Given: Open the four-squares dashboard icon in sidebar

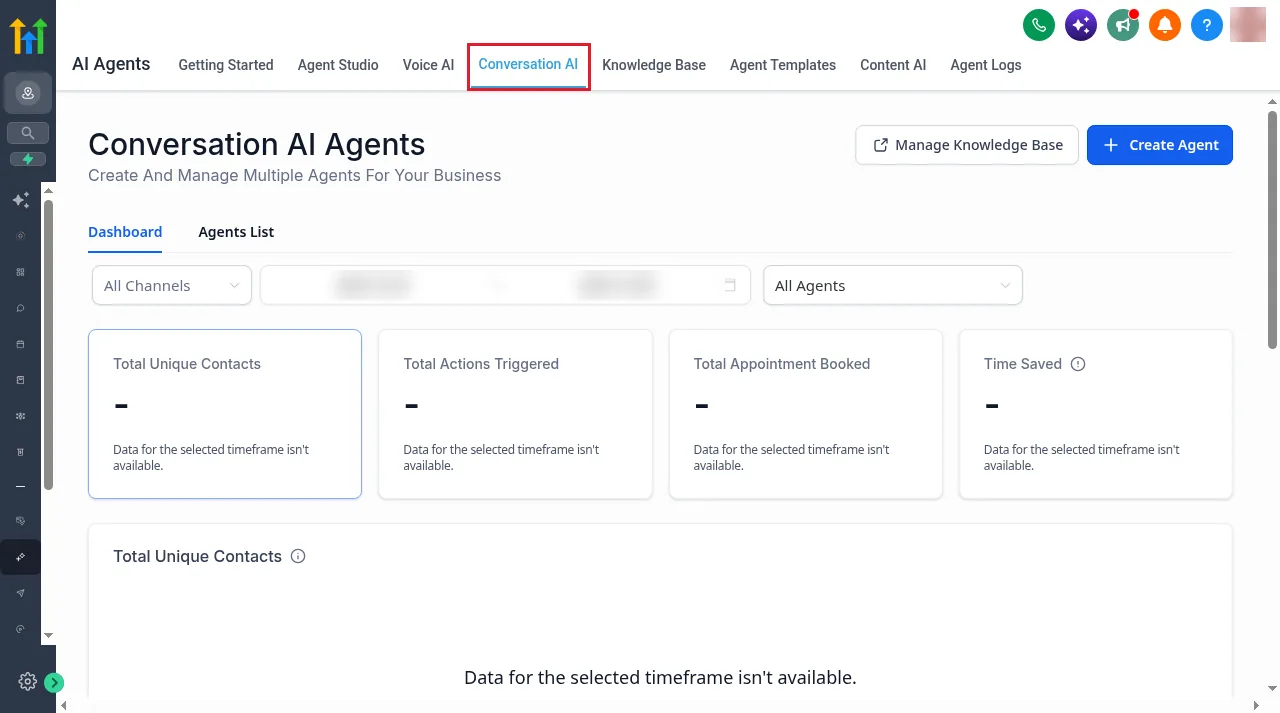Looking at the screenshot, I should 21,272.
